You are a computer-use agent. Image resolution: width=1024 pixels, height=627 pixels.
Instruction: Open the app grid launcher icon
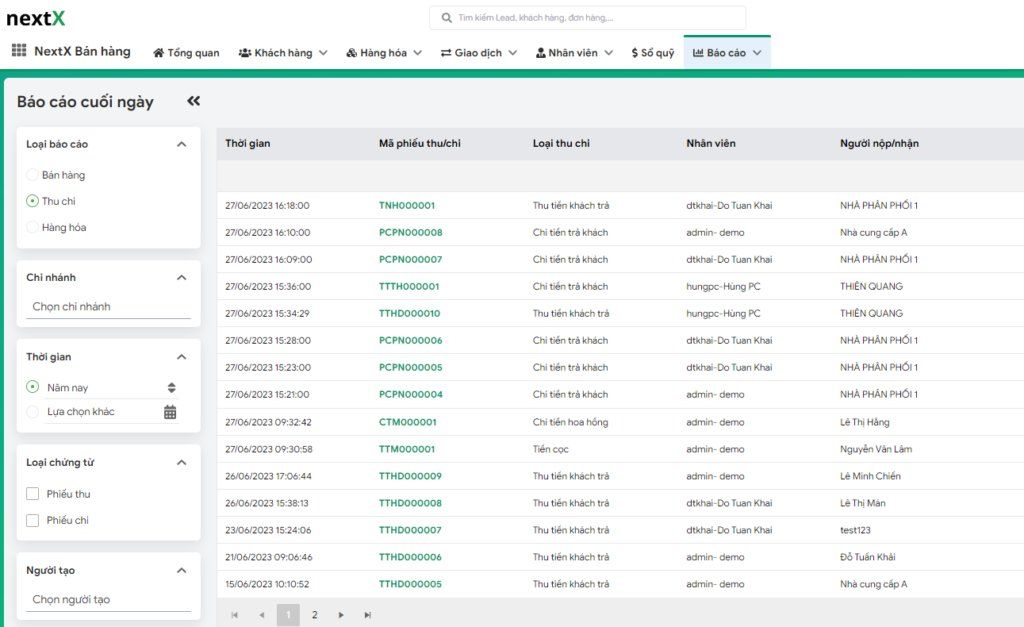[19, 51]
